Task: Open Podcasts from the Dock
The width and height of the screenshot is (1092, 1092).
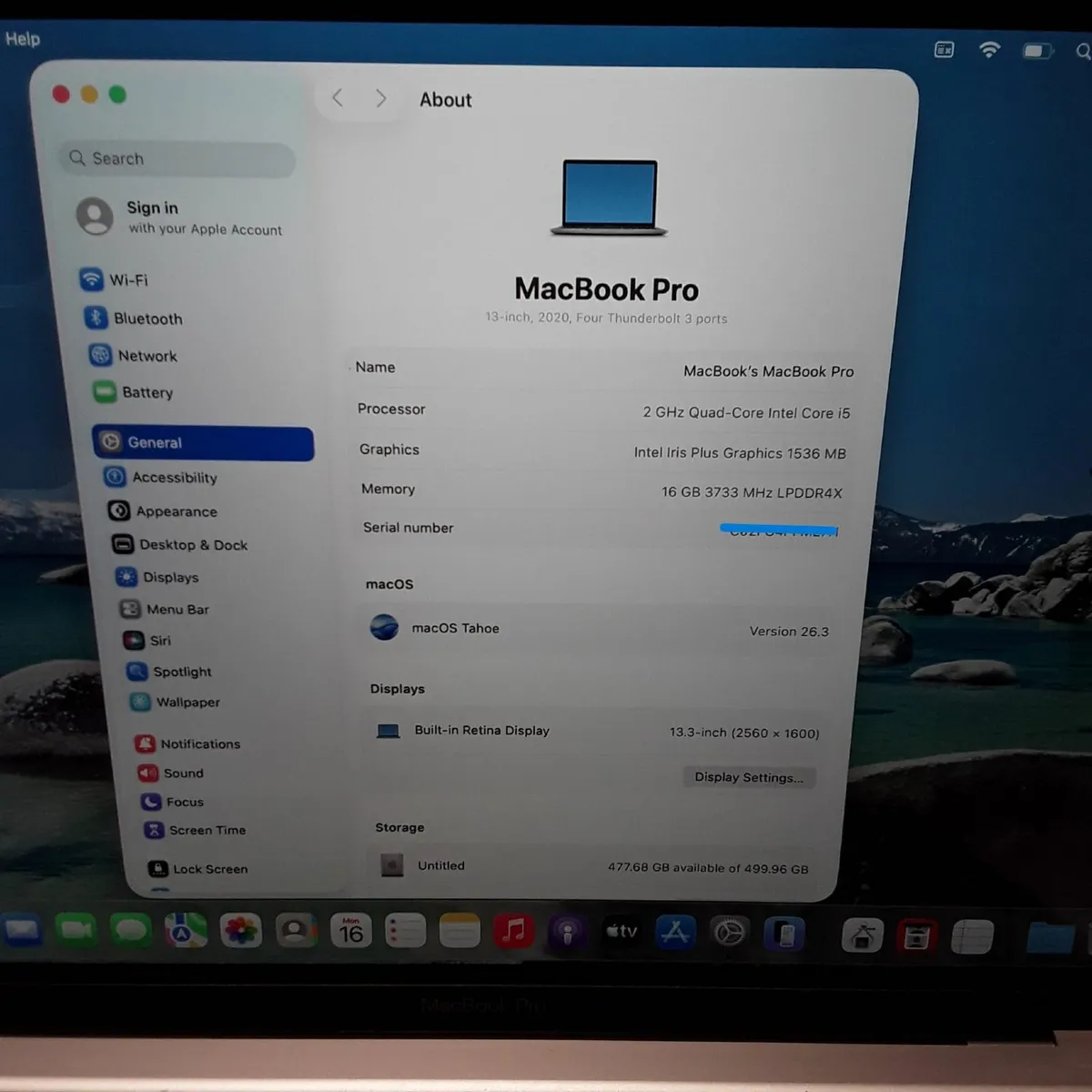Action: click(x=568, y=931)
